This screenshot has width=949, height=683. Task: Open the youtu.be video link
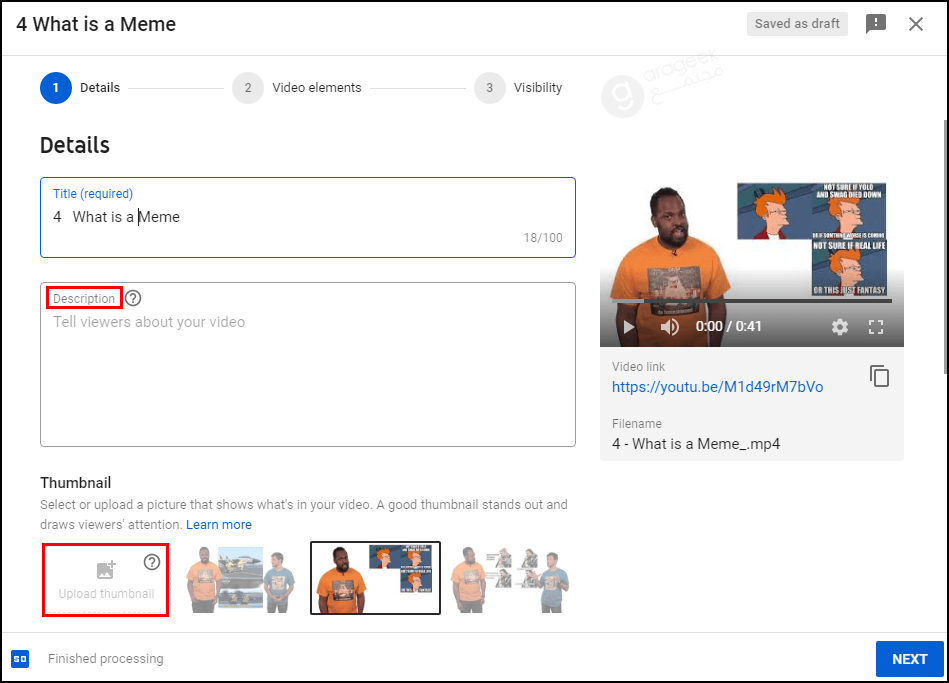click(x=717, y=387)
